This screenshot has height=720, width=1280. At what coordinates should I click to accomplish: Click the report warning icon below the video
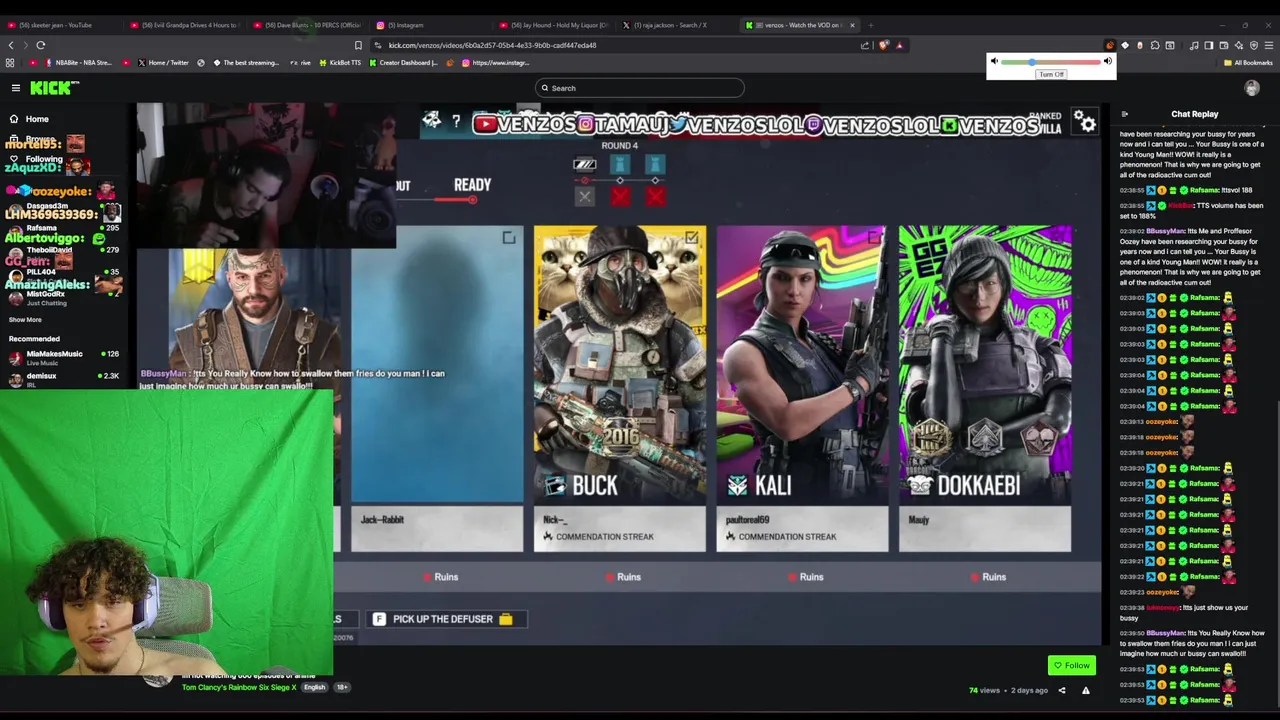coord(1085,690)
